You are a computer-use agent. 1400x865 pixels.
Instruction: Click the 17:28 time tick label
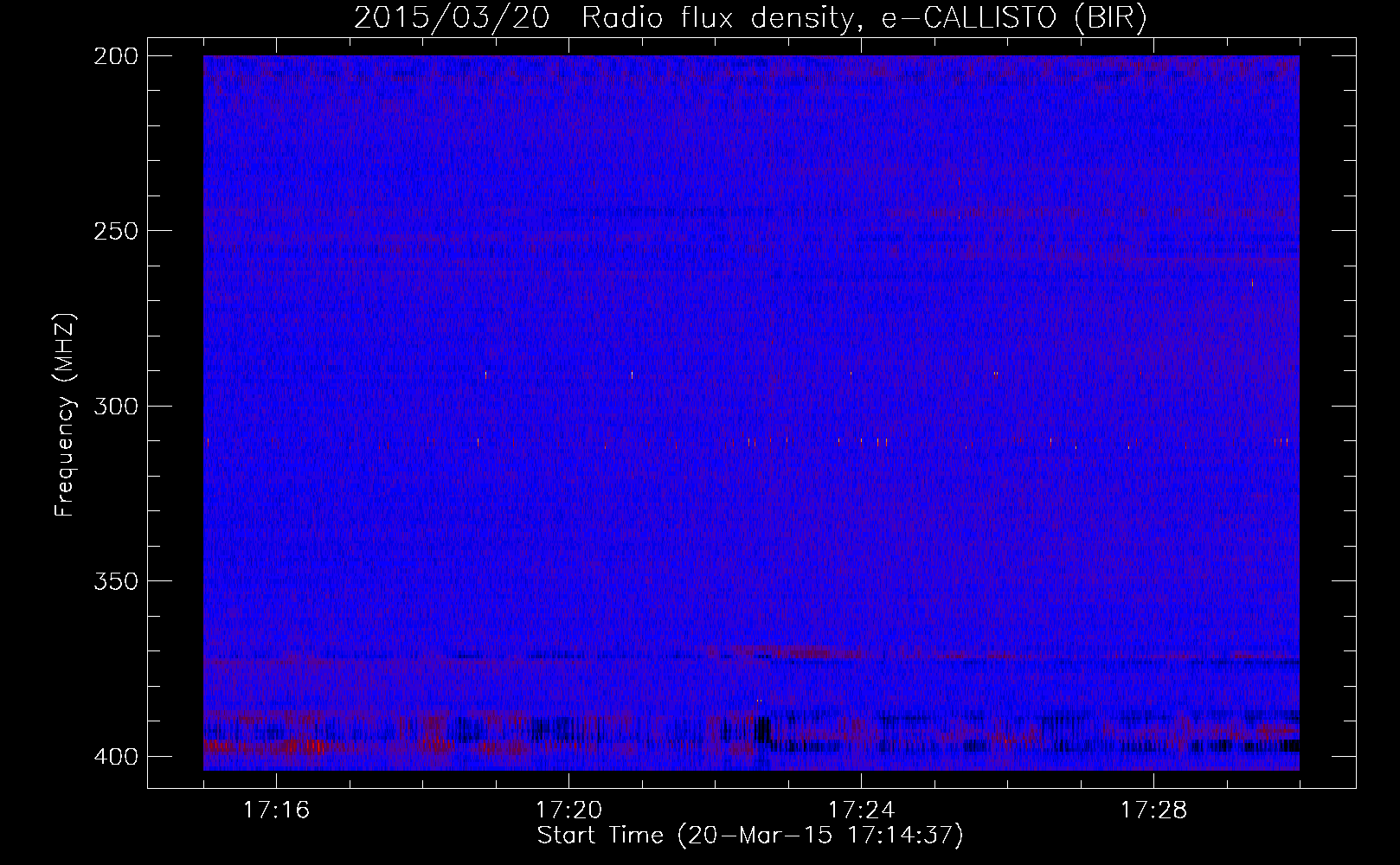1153,811
